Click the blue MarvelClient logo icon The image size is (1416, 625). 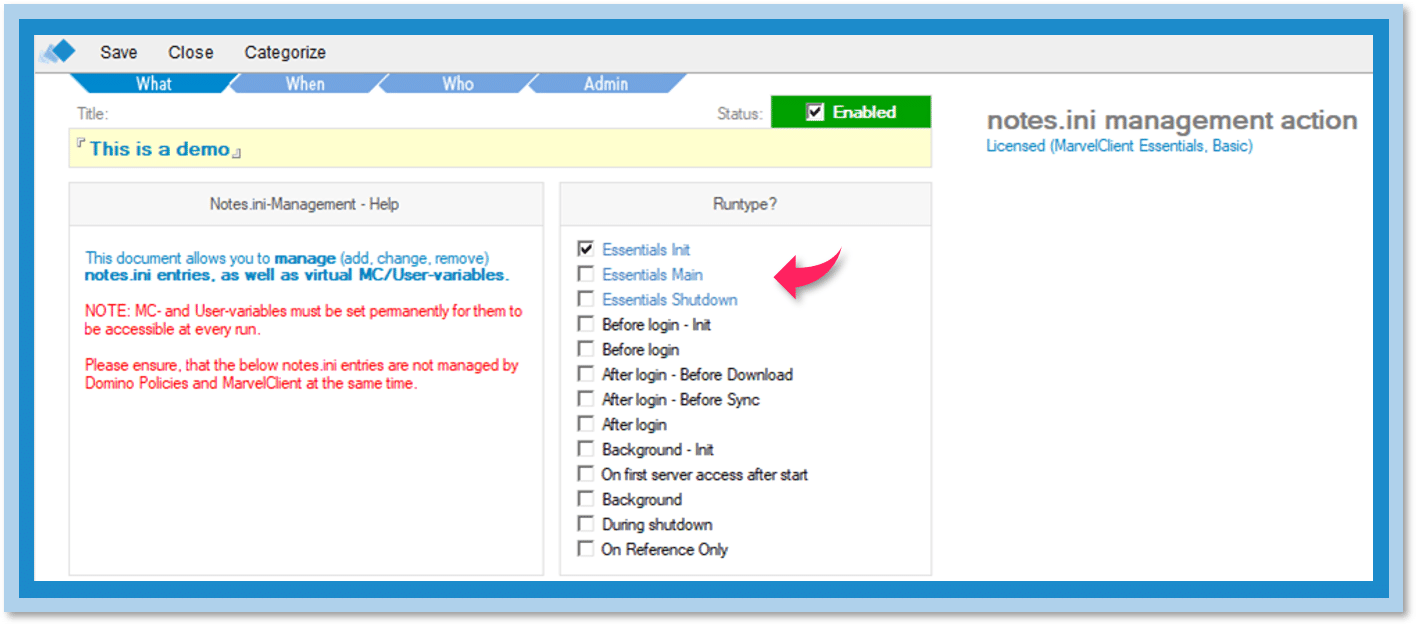point(58,52)
